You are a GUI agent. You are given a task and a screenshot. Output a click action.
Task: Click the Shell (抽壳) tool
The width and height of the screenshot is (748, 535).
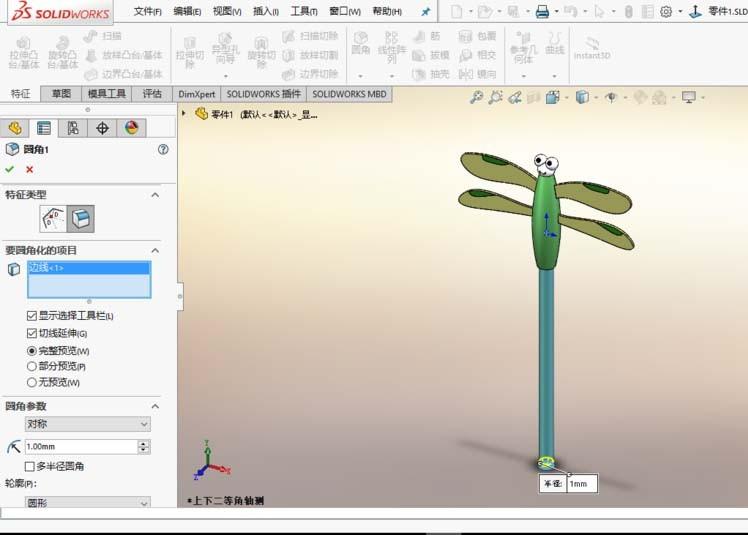(x=431, y=74)
